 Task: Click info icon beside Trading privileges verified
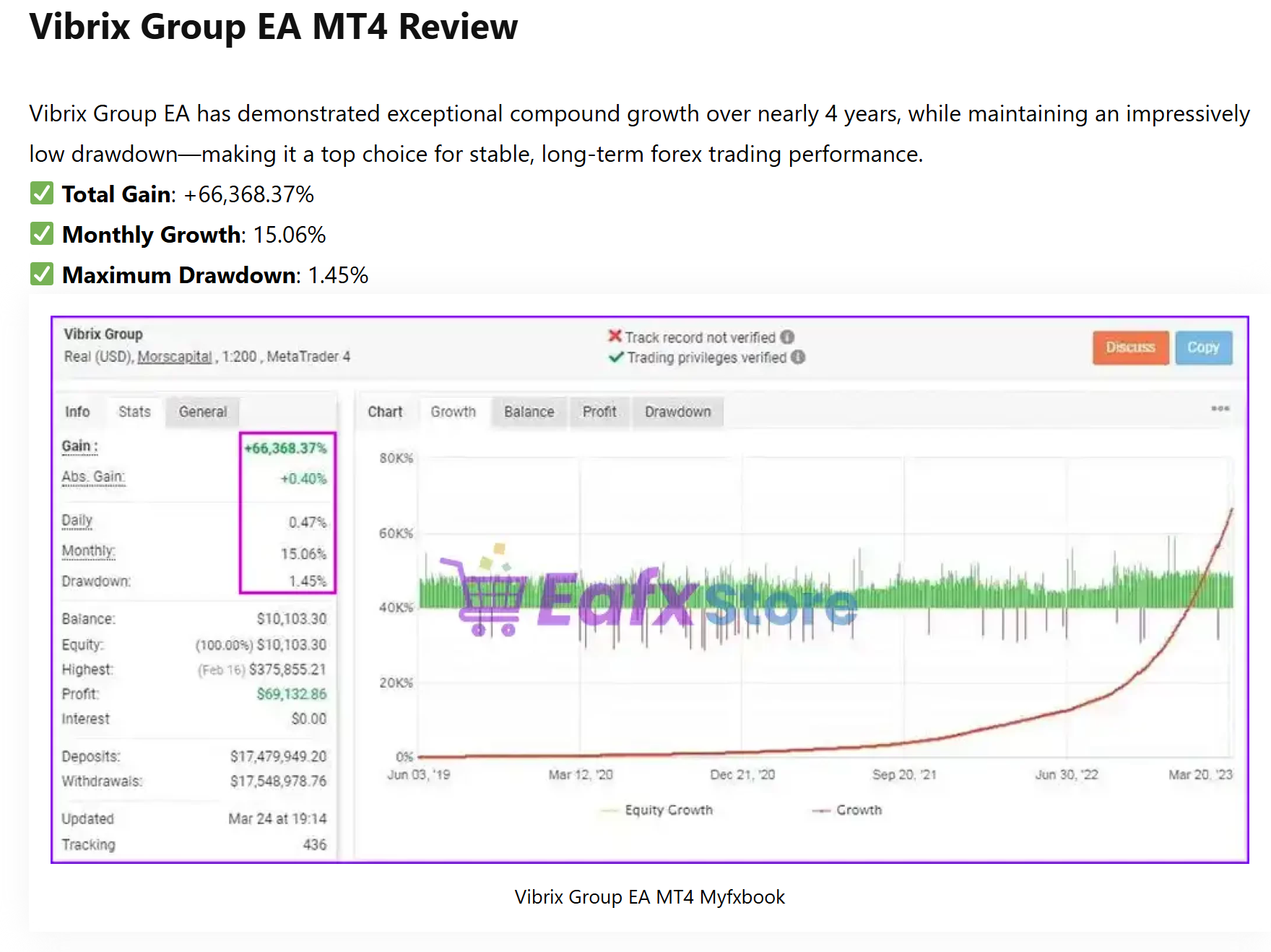point(798,358)
